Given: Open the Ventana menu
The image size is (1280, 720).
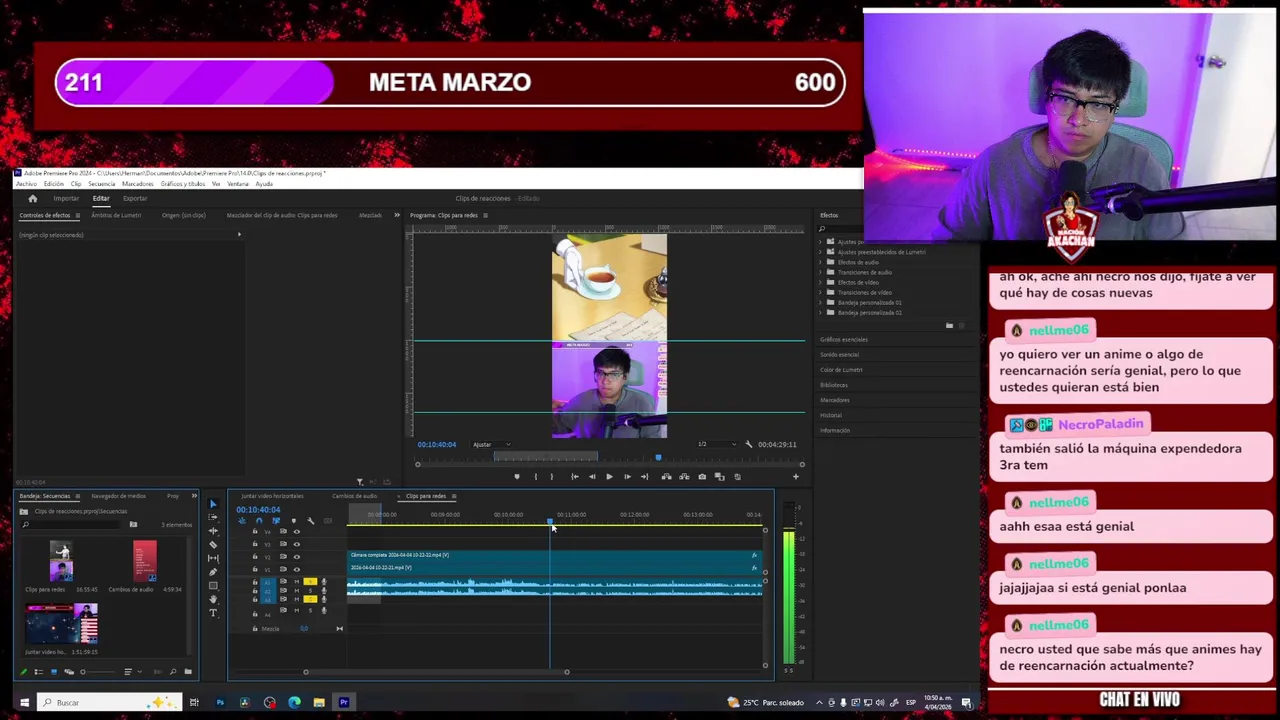Looking at the screenshot, I should coord(237,184).
